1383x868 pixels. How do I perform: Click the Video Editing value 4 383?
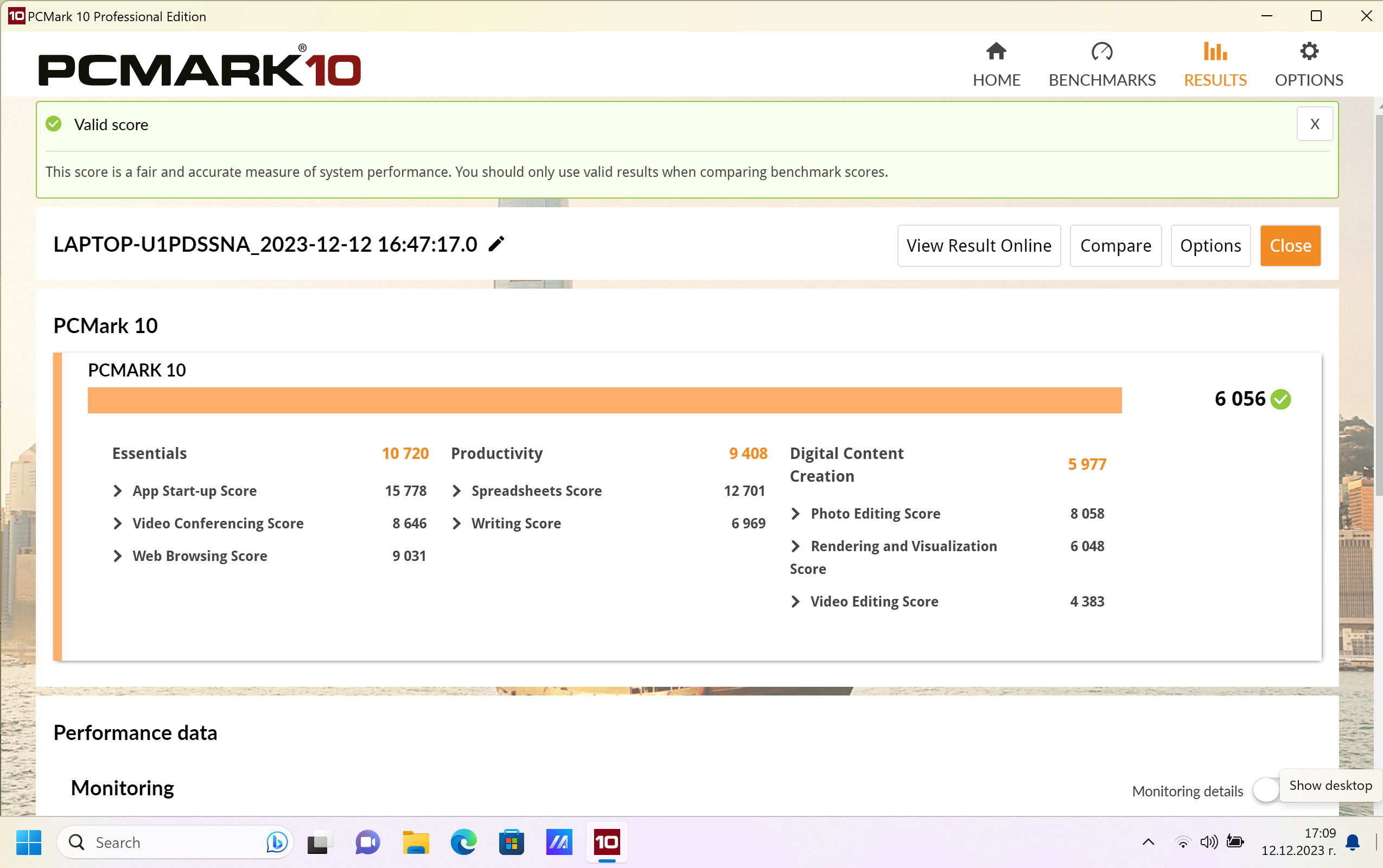[x=1087, y=602]
